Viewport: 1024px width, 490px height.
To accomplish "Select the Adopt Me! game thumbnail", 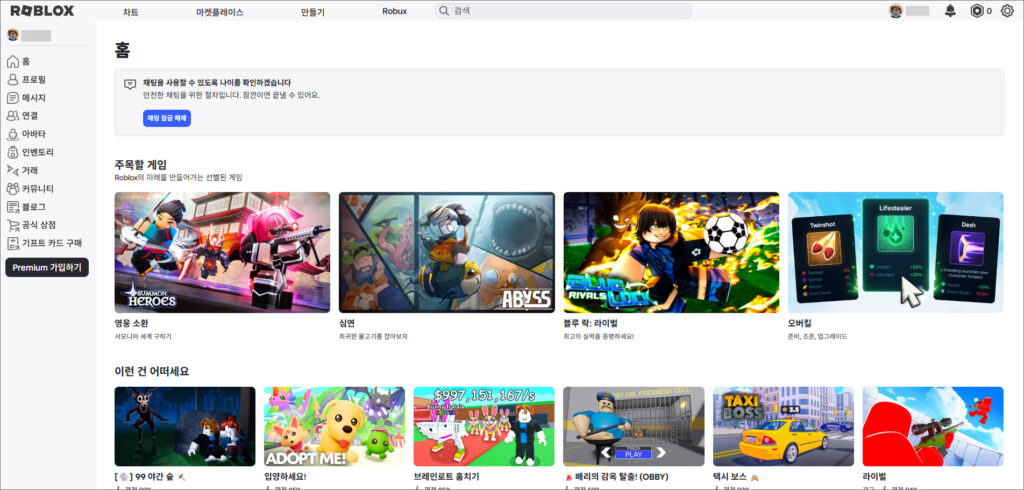I will (x=334, y=426).
